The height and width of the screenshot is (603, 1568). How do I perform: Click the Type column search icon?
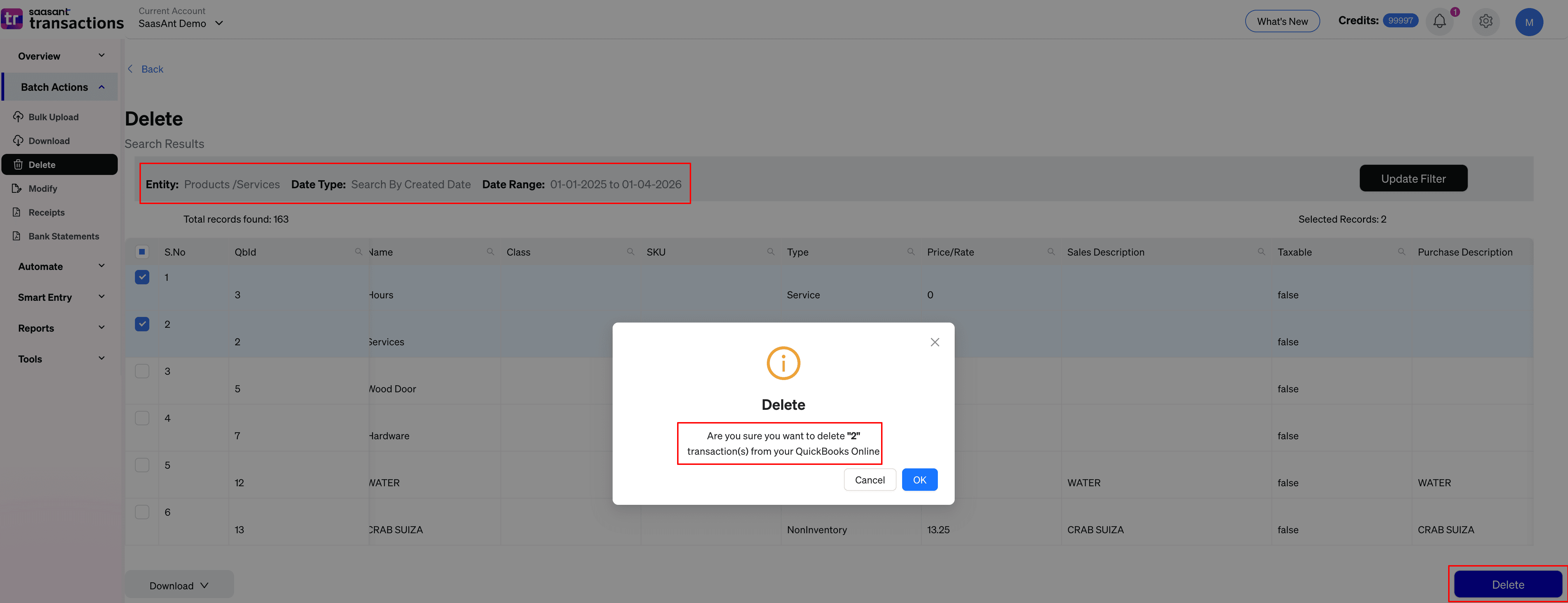point(911,252)
